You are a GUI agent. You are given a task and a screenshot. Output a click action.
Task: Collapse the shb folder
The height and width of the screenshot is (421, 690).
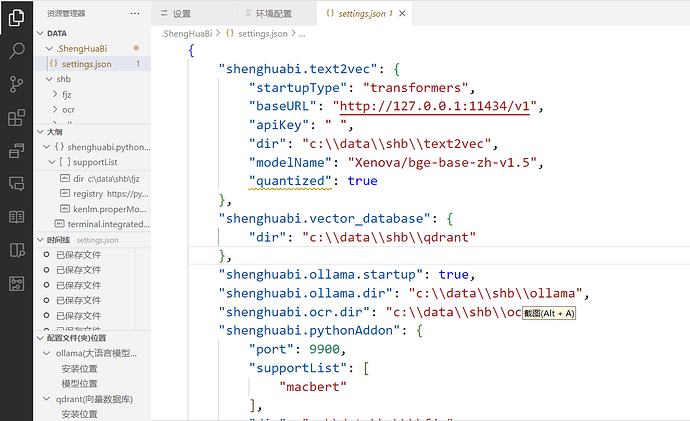point(49,79)
